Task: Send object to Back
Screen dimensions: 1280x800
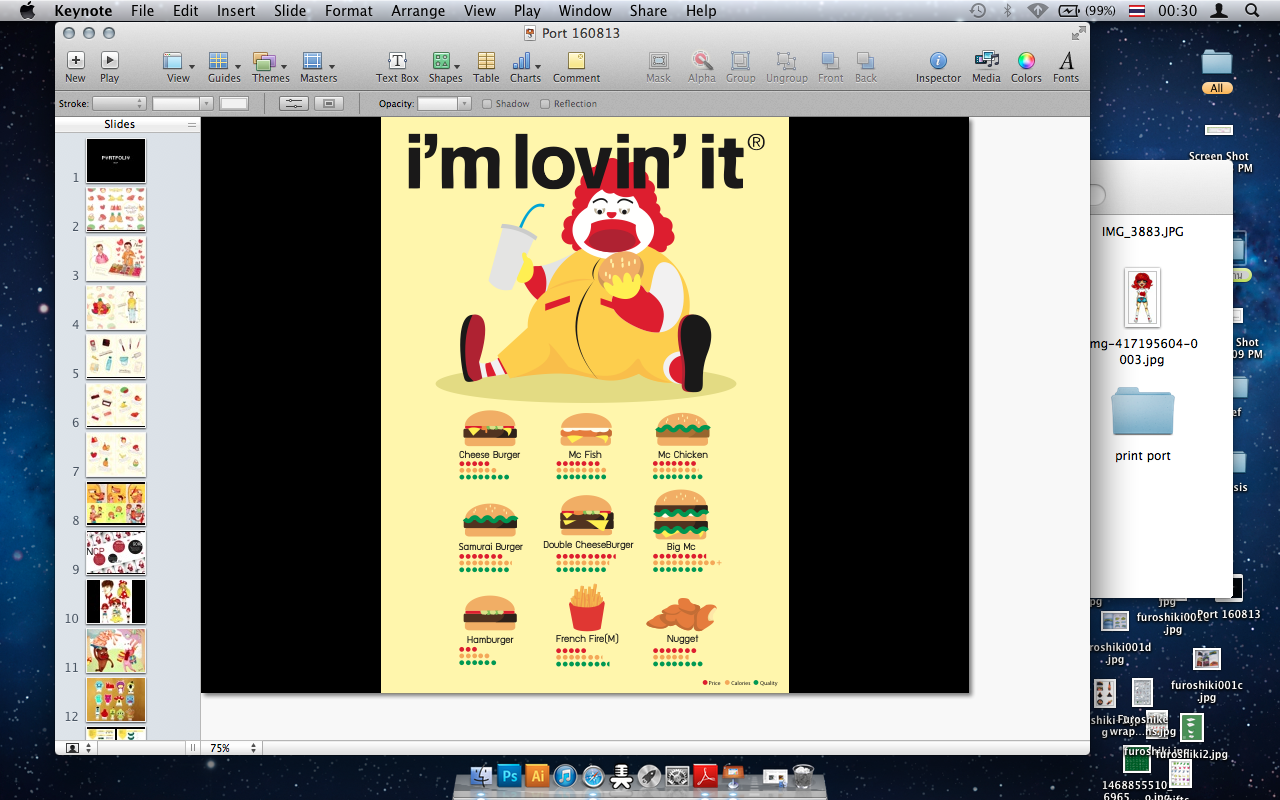Action: pyautogui.click(x=866, y=67)
